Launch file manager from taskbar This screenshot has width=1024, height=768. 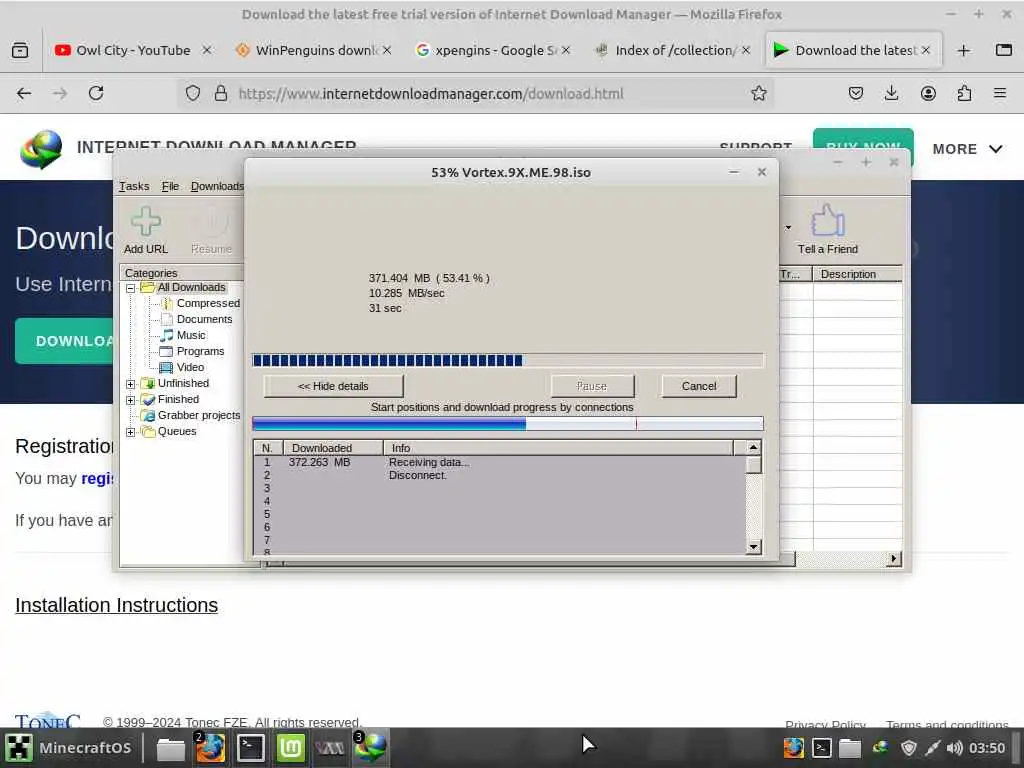click(170, 748)
